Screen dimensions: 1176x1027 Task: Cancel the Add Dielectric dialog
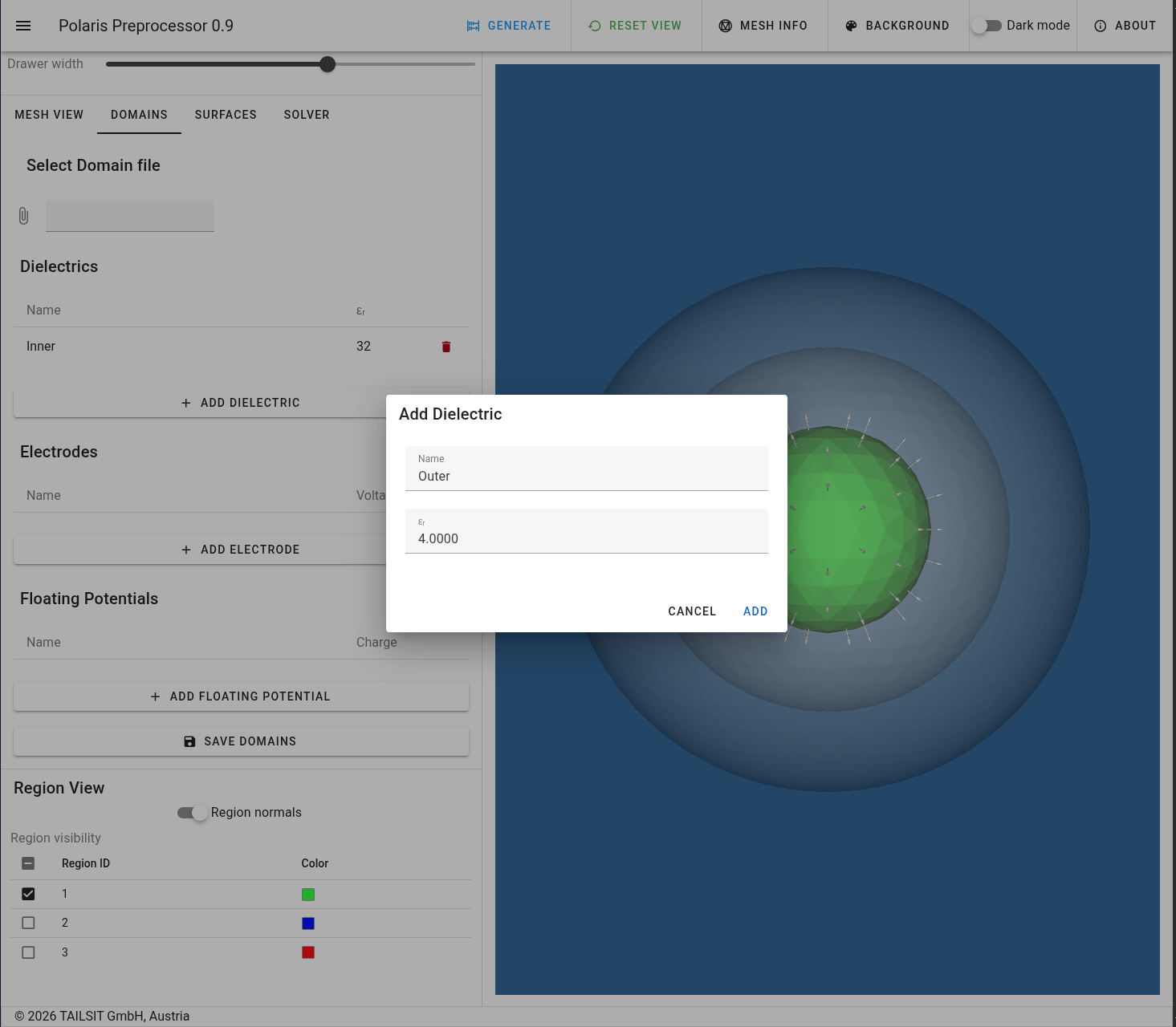(x=692, y=611)
